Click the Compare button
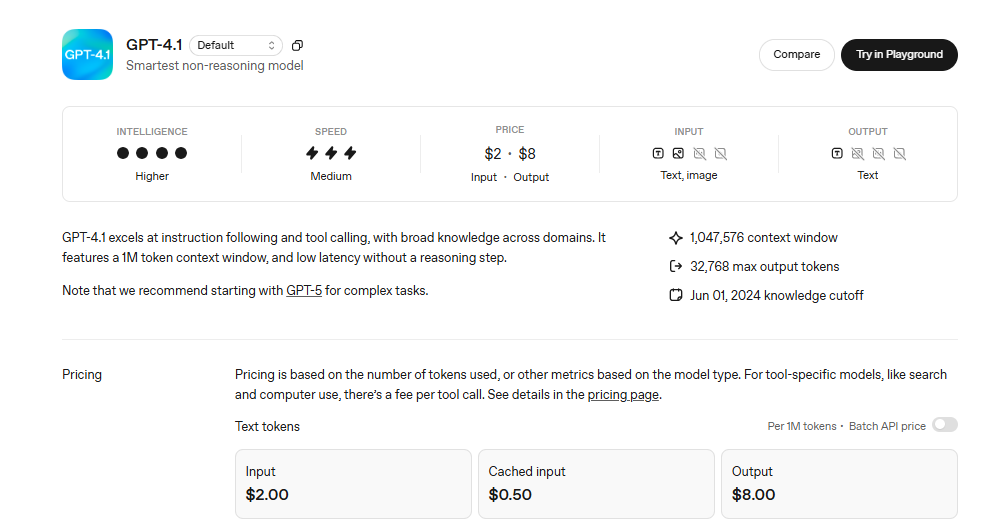The image size is (1007, 528). coord(796,55)
